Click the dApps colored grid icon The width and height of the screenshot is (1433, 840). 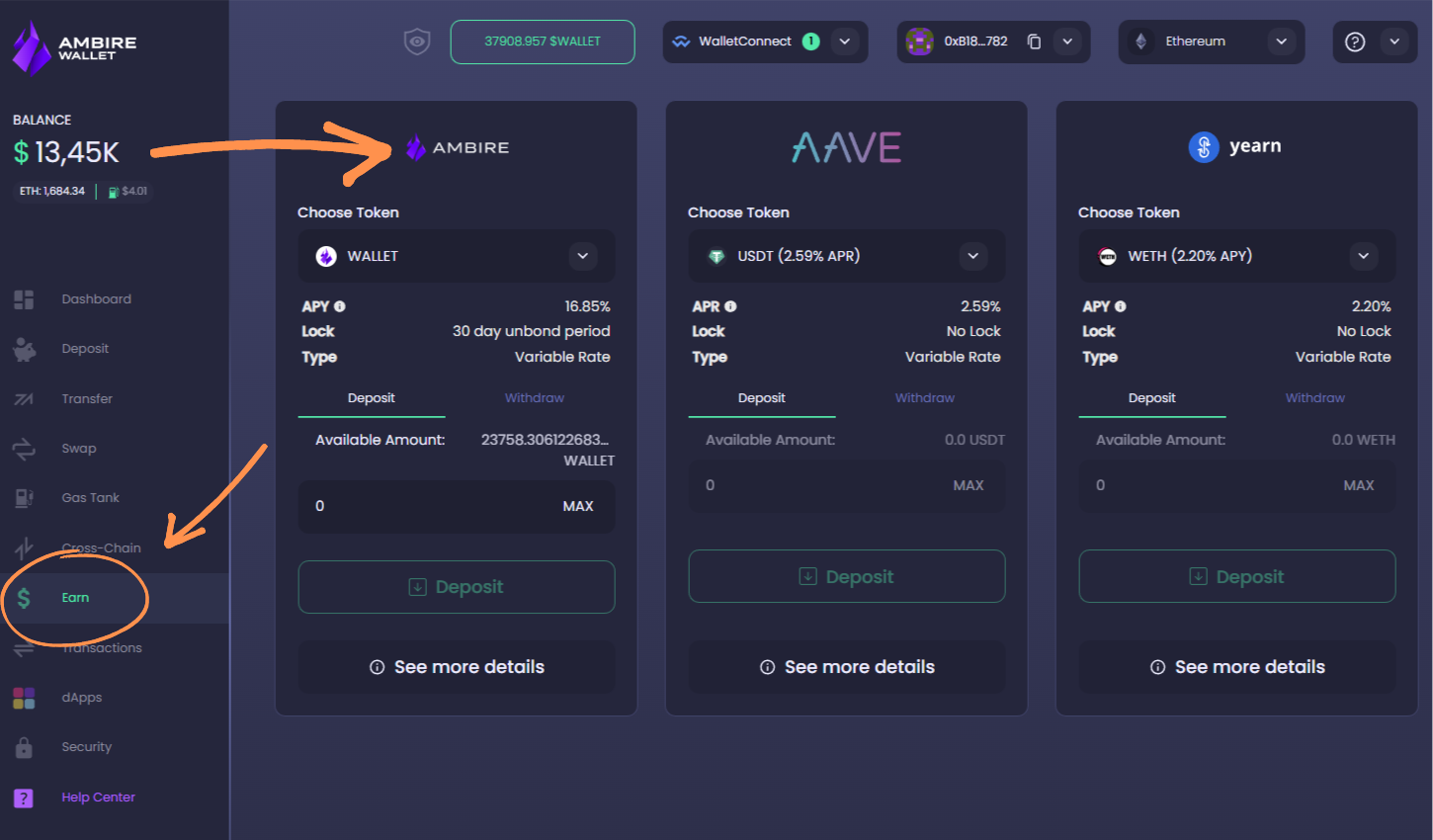point(24,698)
